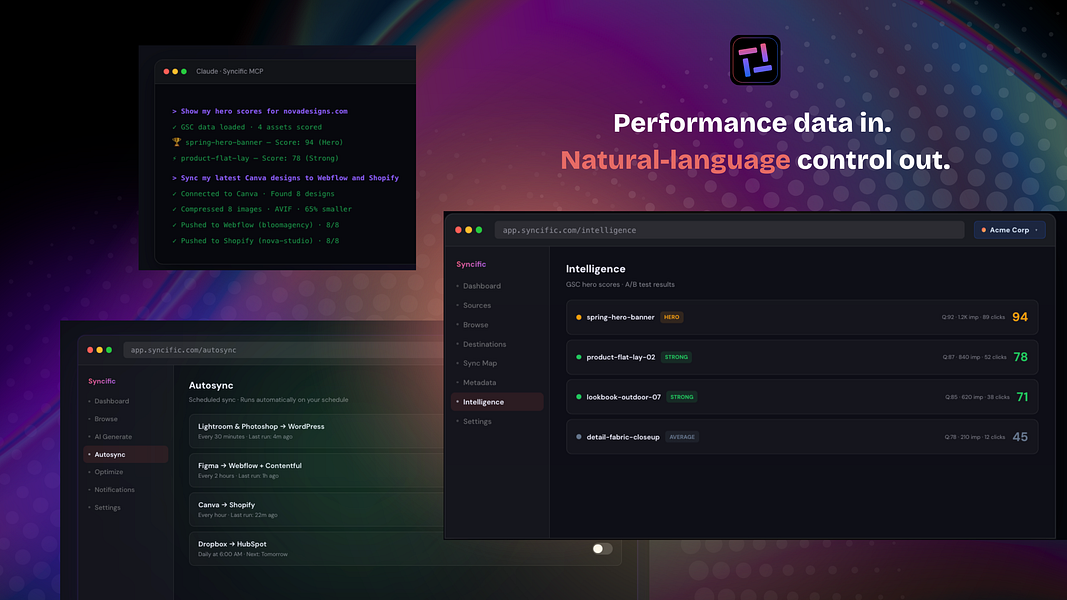The image size is (1067, 600).
Task: Click the score 78 value
Action: (x=1021, y=357)
